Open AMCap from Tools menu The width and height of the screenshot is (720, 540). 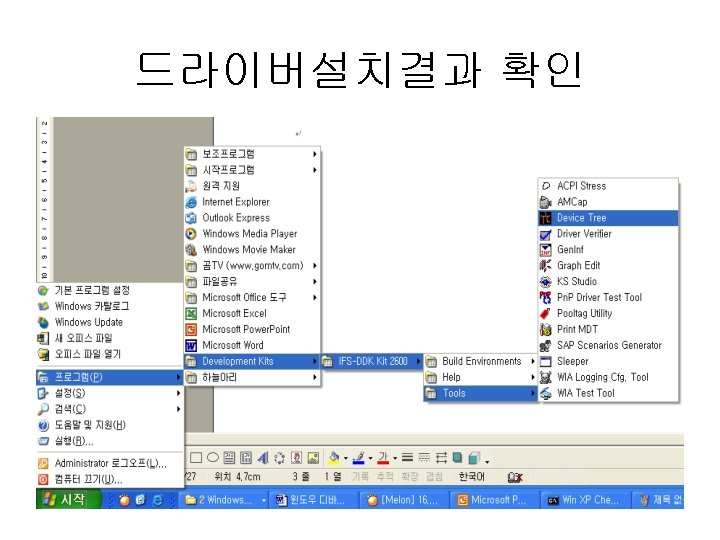coord(608,202)
